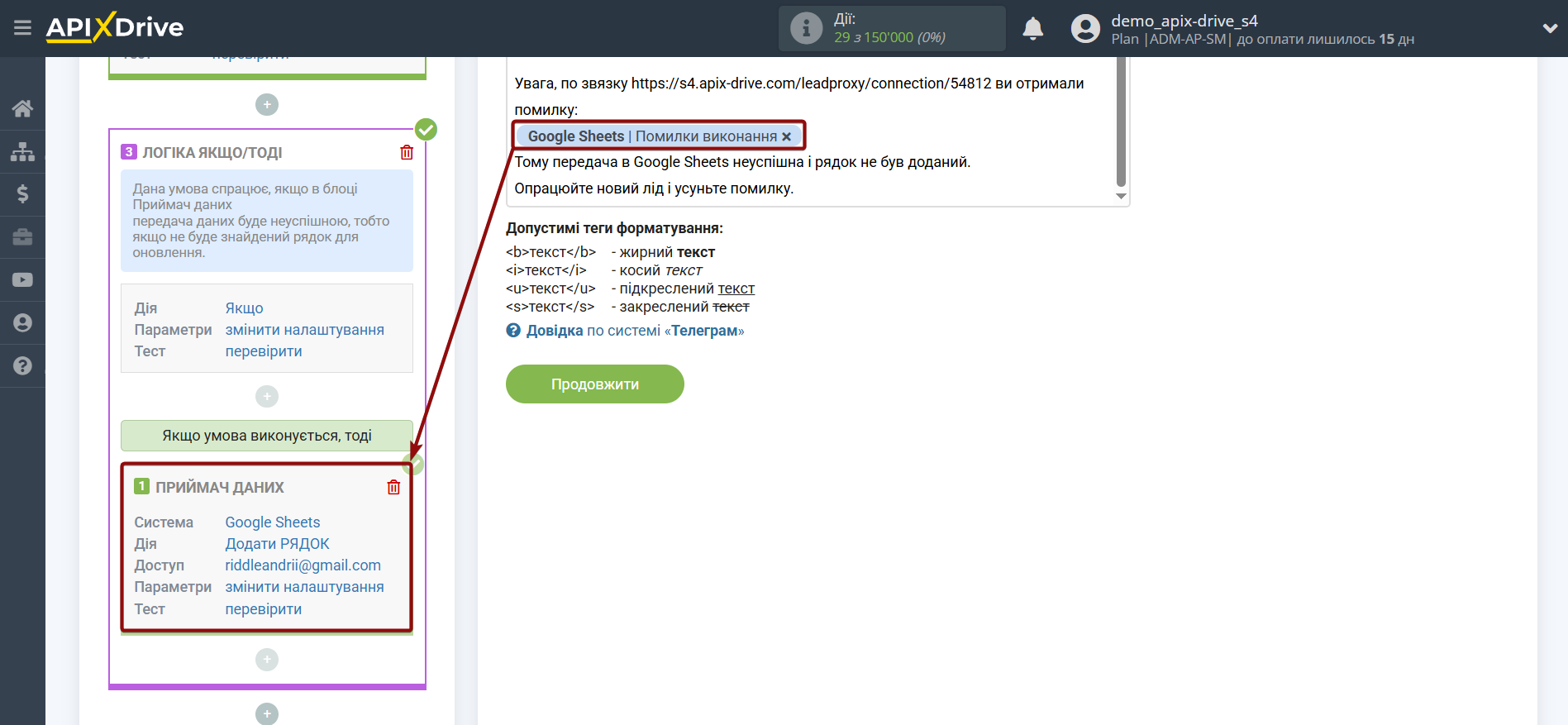Click the message scrollbar down arrow
This screenshot has width=1568, height=725.
[x=1121, y=196]
